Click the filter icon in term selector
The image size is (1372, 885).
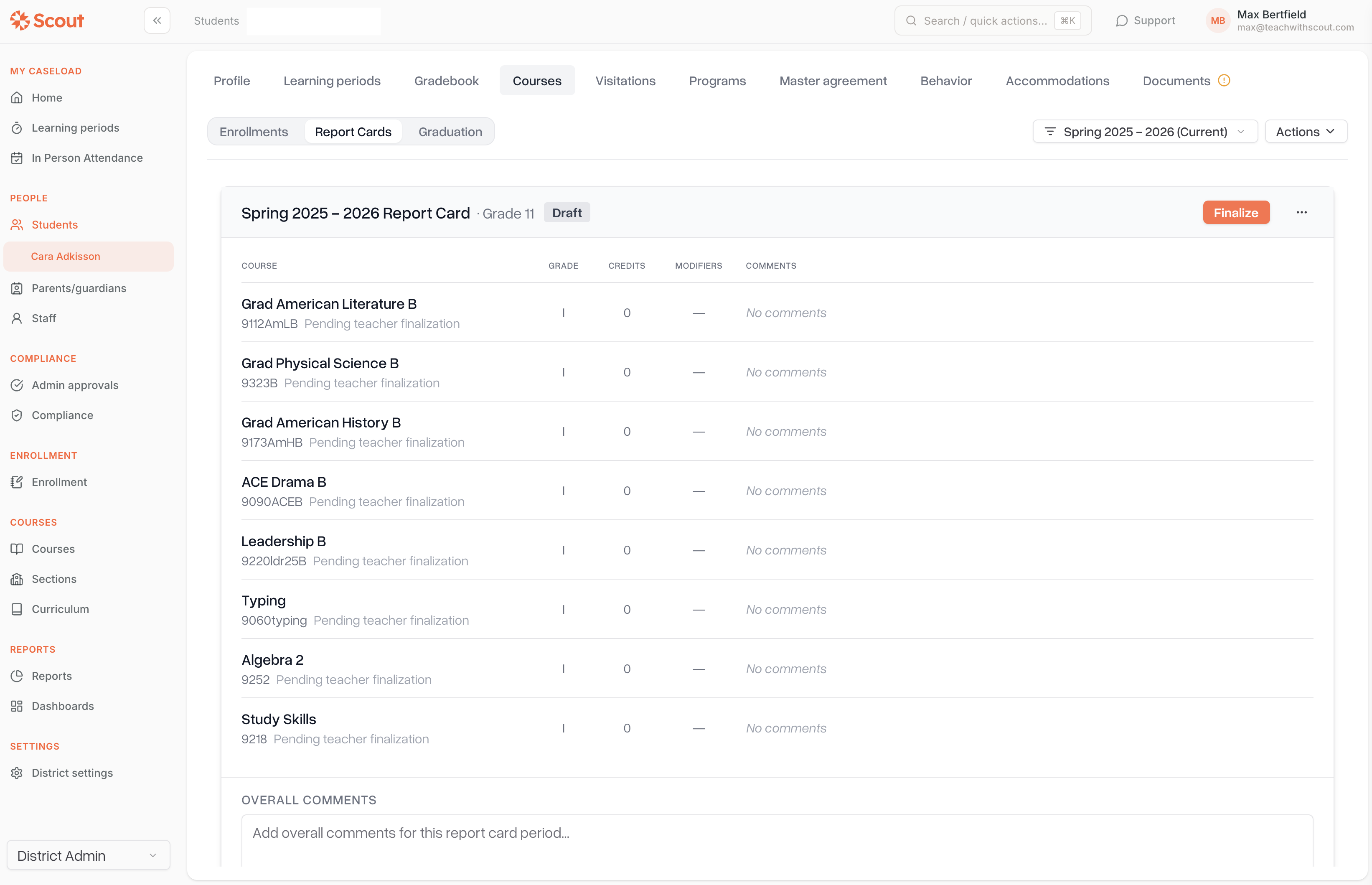pos(1050,132)
